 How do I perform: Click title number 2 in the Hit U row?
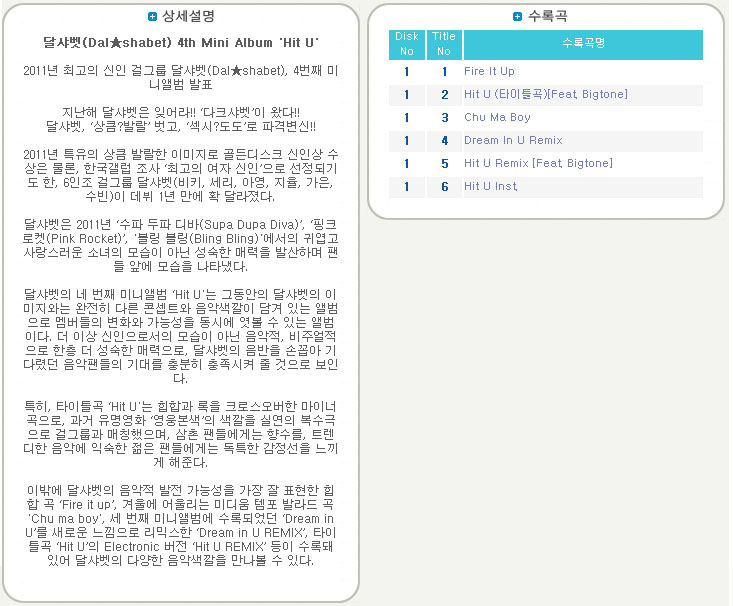[444, 94]
